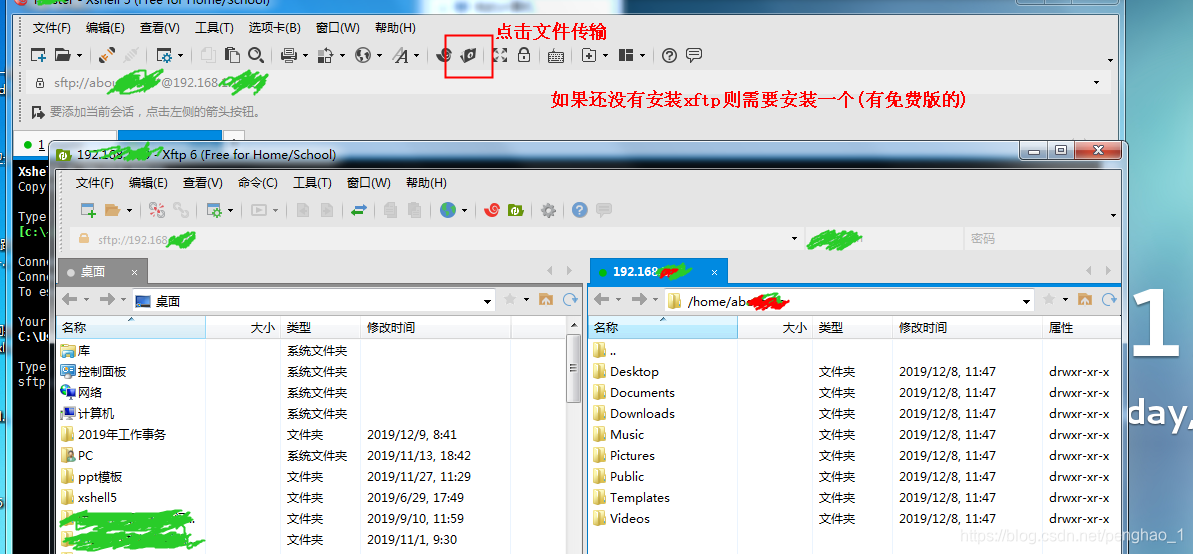Viewport: 1193px width, 554px height.
Task: Expand Xftp globe encoding dropdown arrow
Action: click(x=464, y=211)
